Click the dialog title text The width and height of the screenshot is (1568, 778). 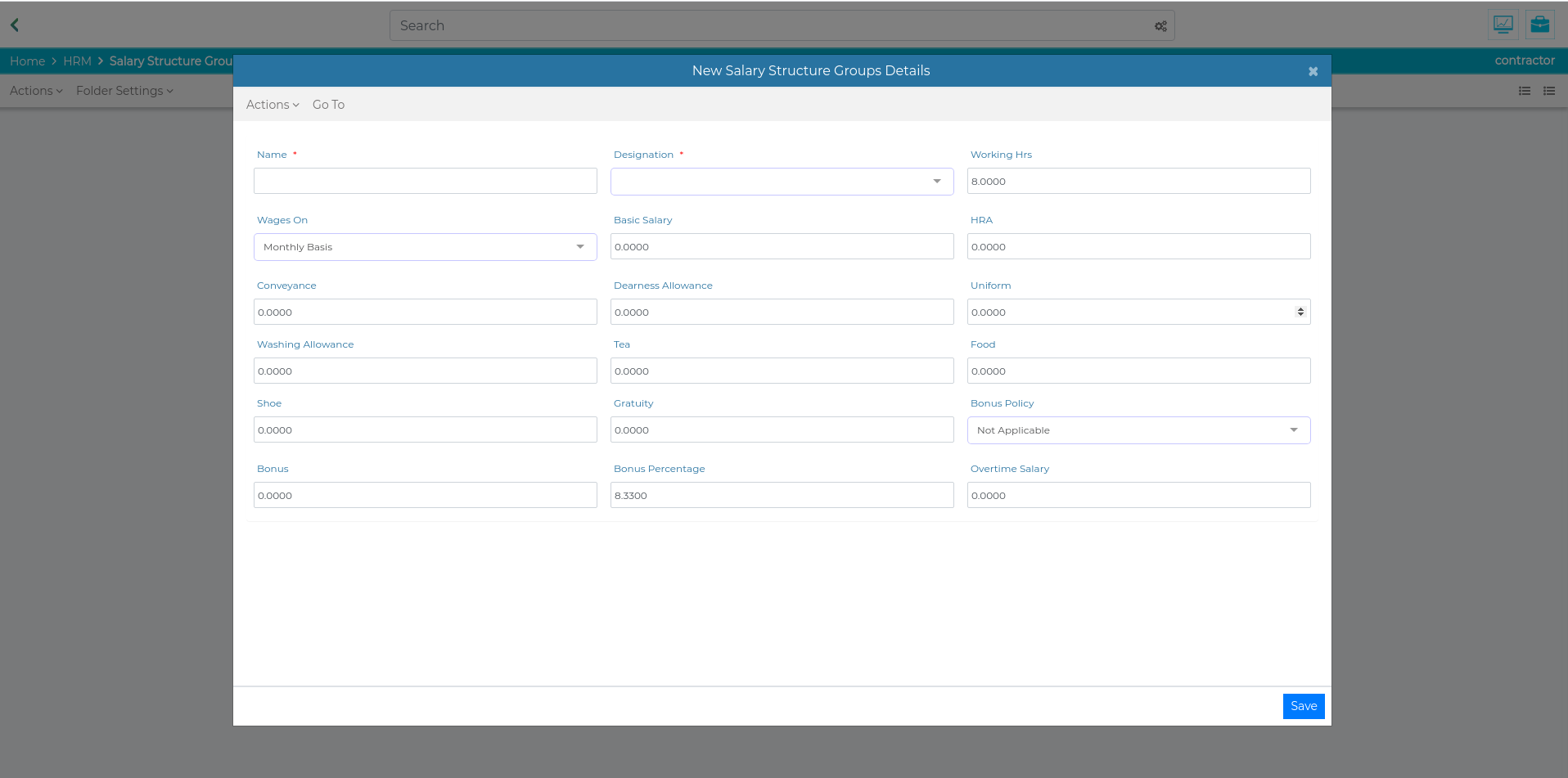tap(811, 70)
